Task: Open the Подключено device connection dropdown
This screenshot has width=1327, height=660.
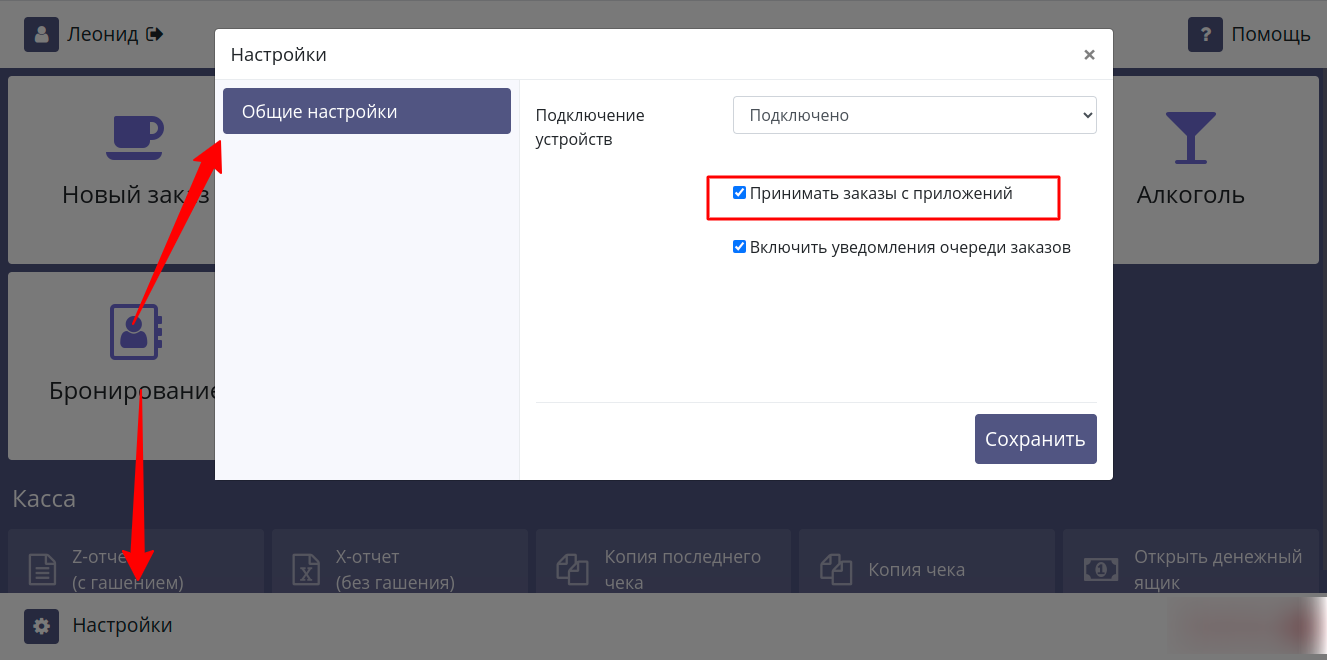Action: click(914, 114)
